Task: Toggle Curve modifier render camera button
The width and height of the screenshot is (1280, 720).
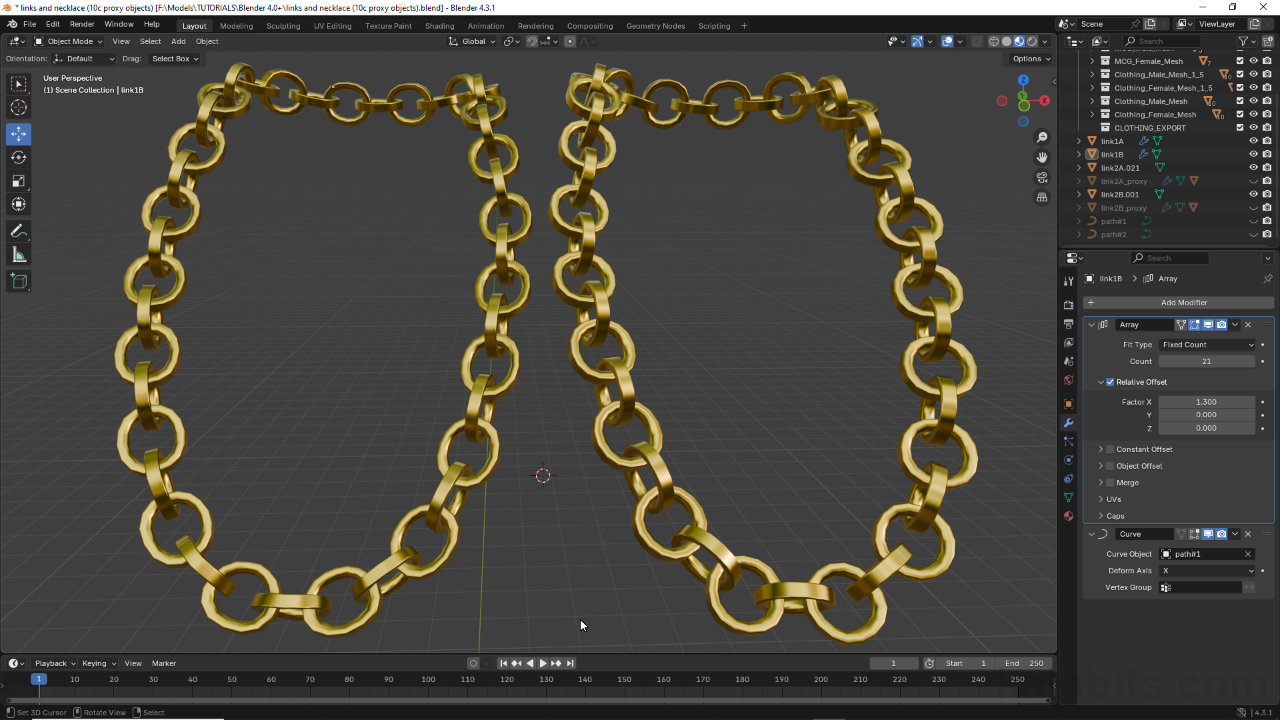Action: (x=1221, y=534)
